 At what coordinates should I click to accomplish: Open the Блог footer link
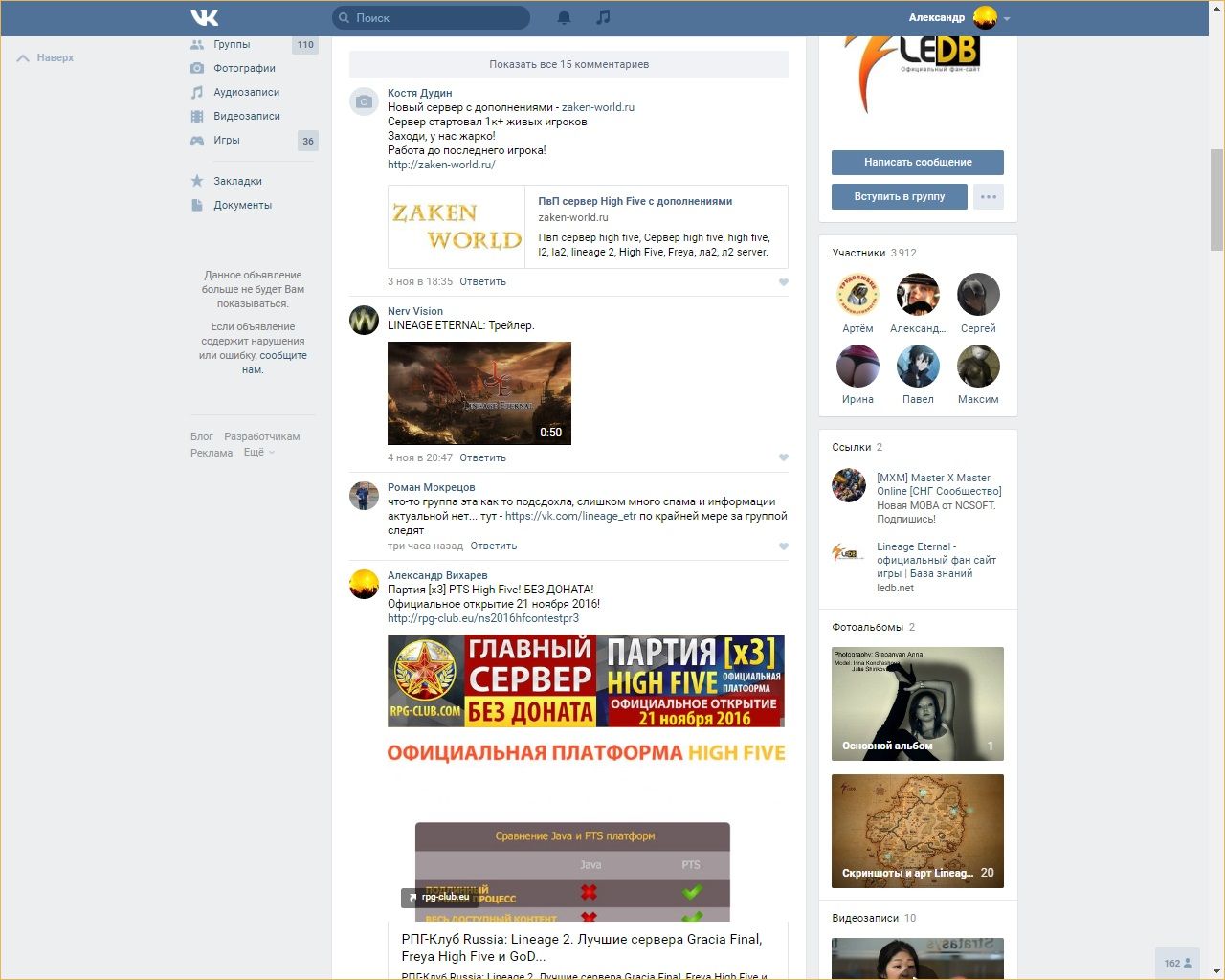(x=202, y=437)
